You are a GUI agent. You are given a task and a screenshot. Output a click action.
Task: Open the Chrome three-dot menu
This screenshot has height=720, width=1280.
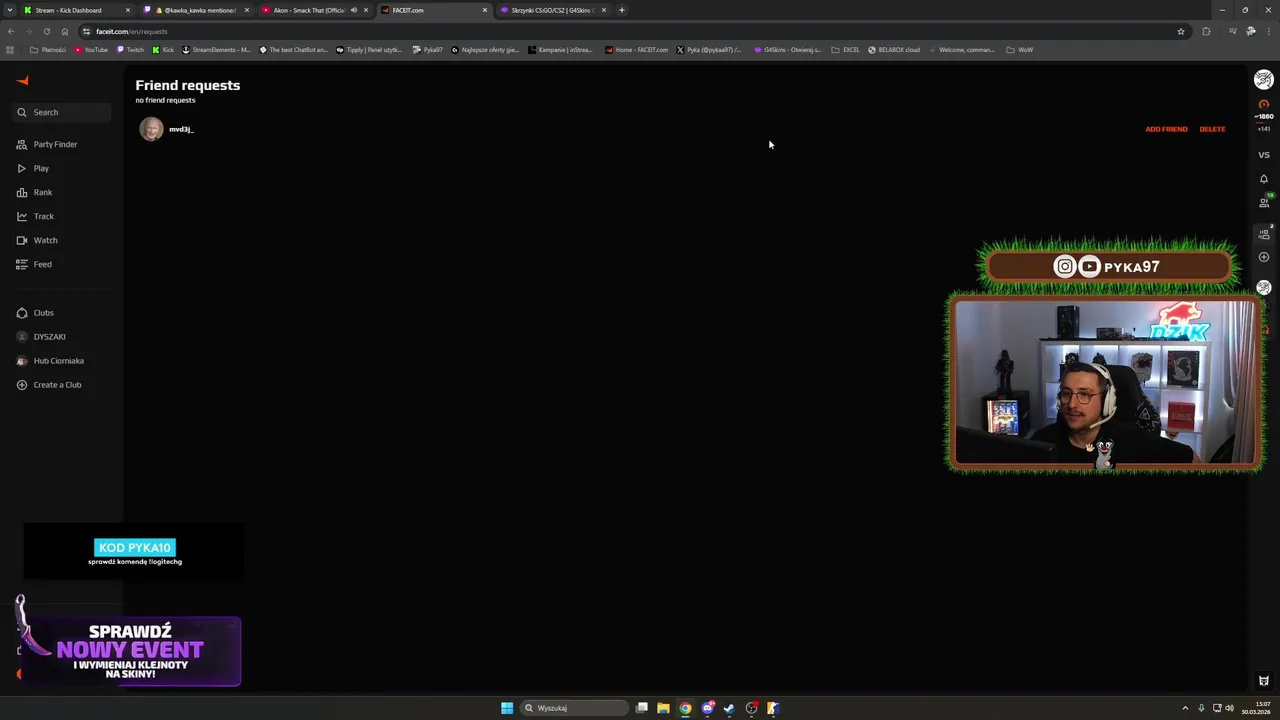click(1269, 31)
